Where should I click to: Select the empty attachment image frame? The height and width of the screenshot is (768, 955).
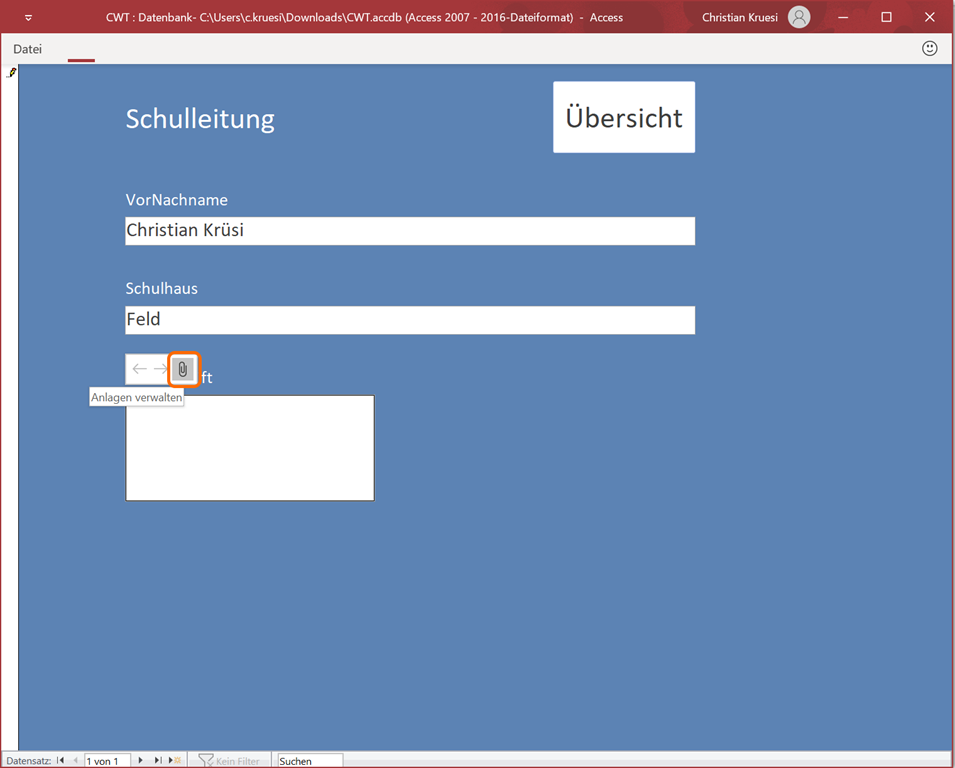250,448
